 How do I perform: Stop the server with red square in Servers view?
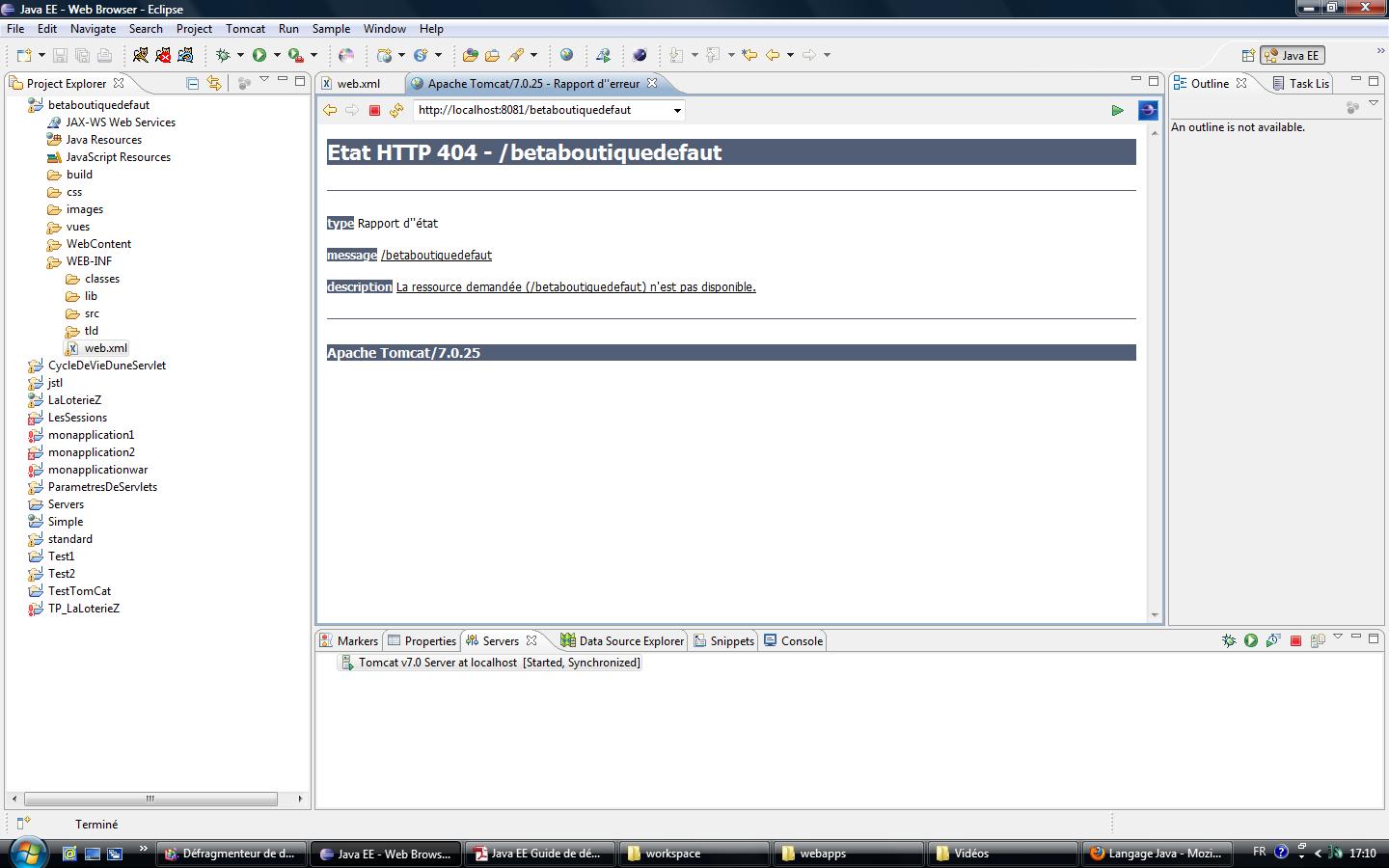coord(1295,640)
